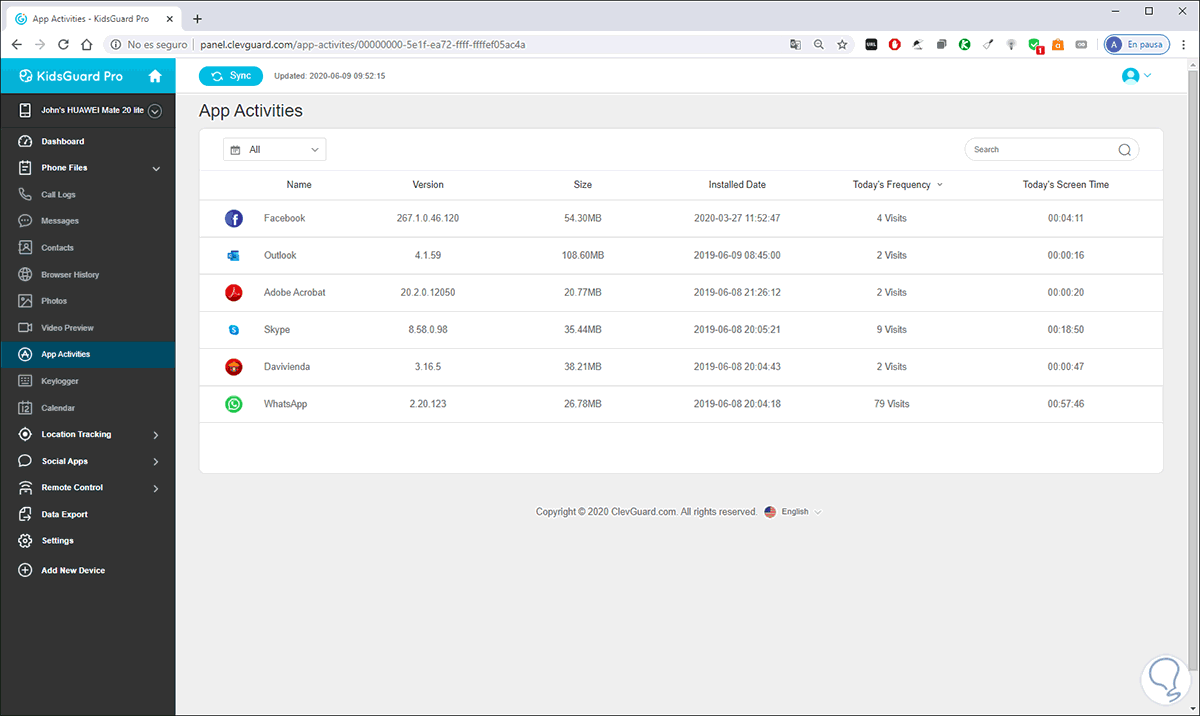Click the Installed Date column header
Viewport: 1200px width, 716px height.
[x=737, y=185]
